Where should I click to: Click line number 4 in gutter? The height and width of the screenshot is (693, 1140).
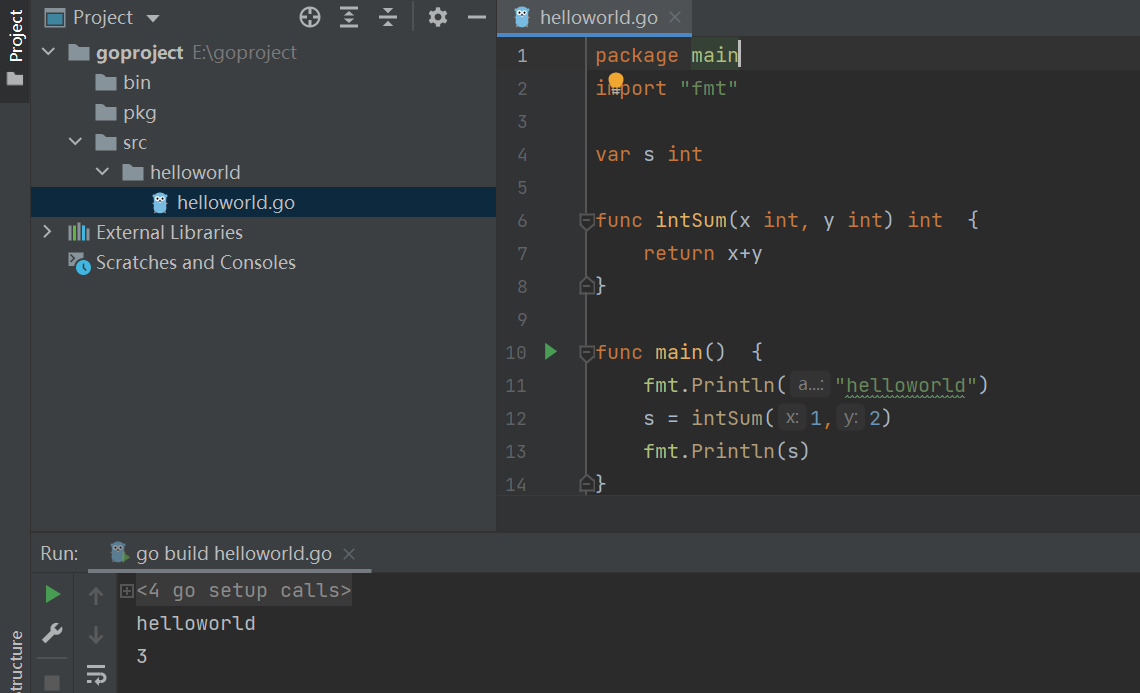(522, 155)
